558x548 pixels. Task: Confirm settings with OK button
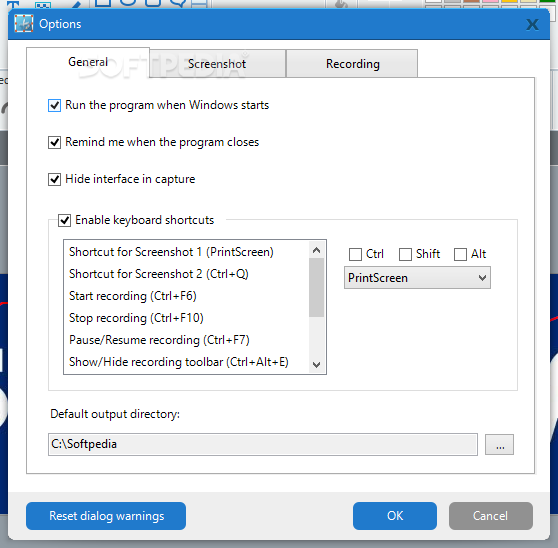click(x=395, y=516)
